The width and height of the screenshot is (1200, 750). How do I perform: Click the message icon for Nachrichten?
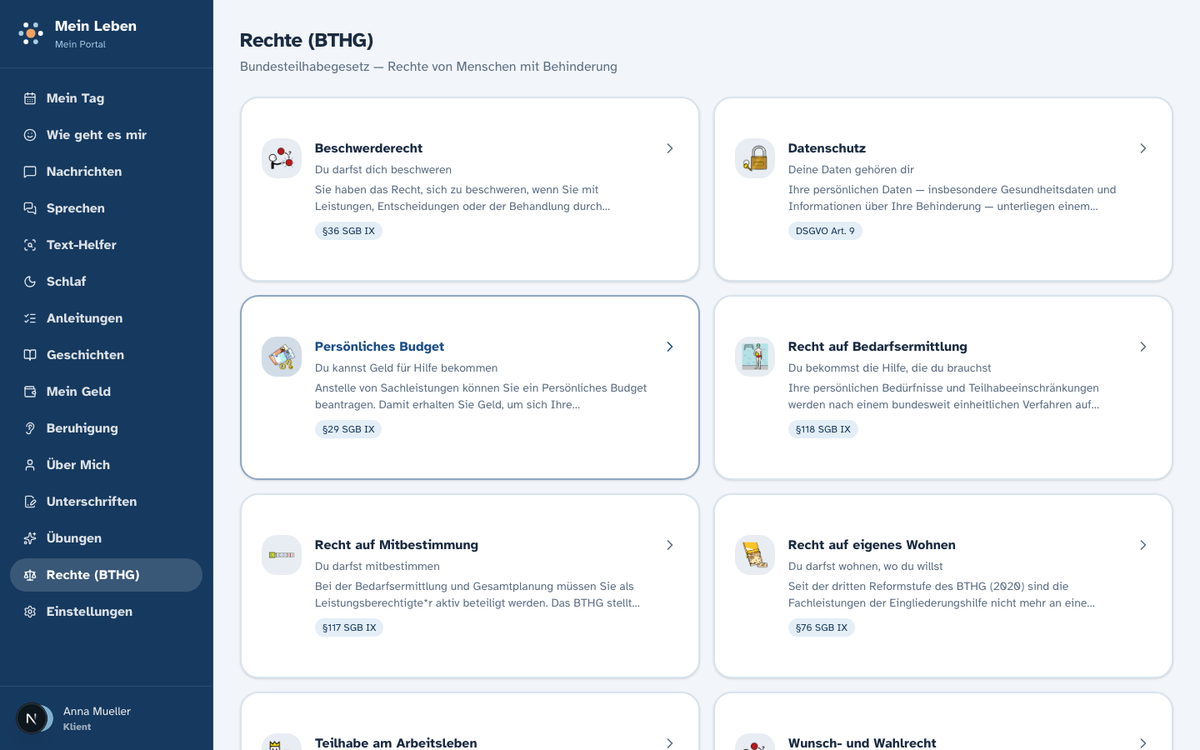tap(30, 172)
